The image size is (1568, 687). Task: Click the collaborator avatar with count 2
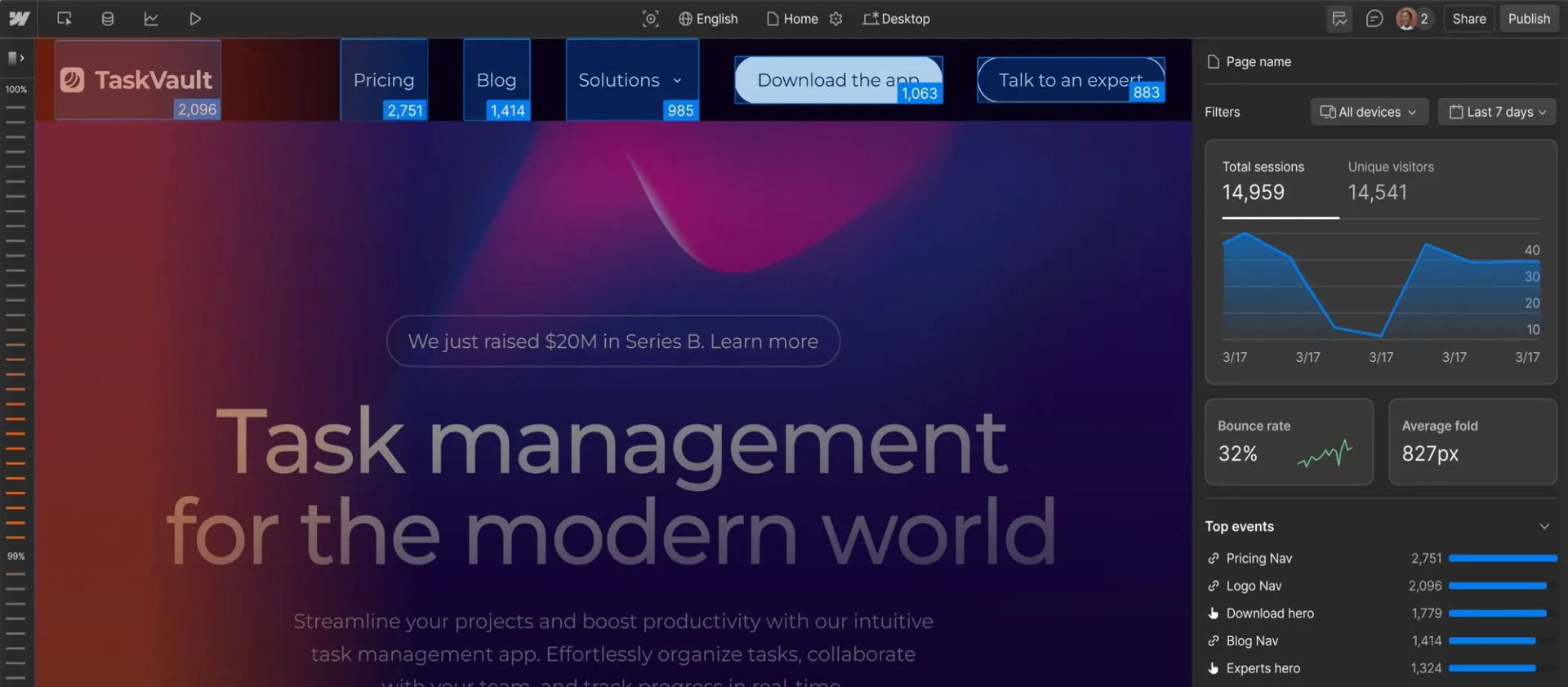click(x=1413, y=18)
